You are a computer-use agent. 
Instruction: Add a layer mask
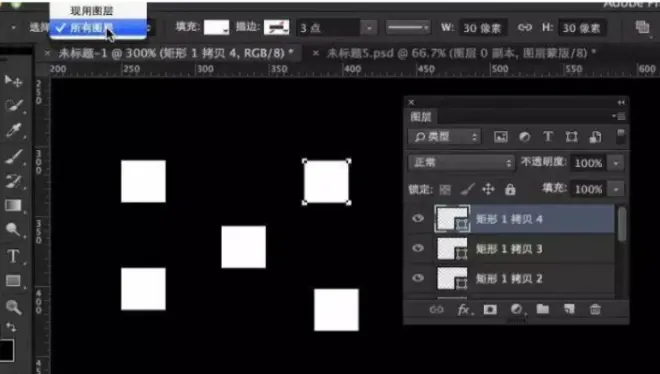pyautogui.click(x=490, y=310)
